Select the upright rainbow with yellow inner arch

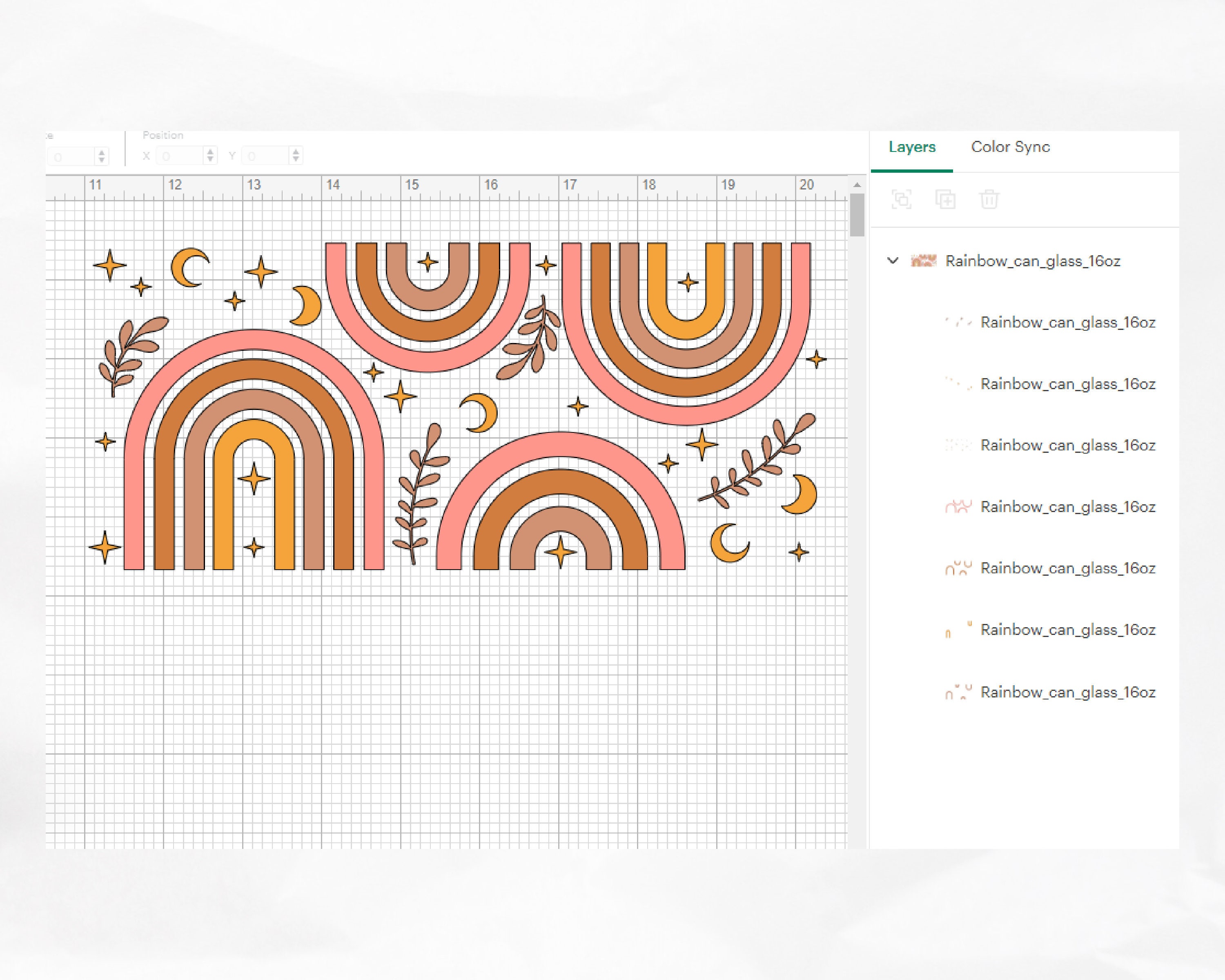click(254, 450)
